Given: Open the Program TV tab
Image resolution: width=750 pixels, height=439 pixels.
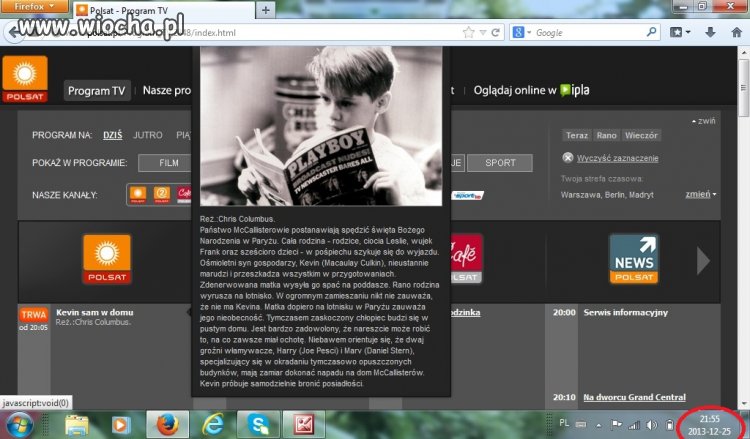Looking at the screenshot, I should click(97, 90).
